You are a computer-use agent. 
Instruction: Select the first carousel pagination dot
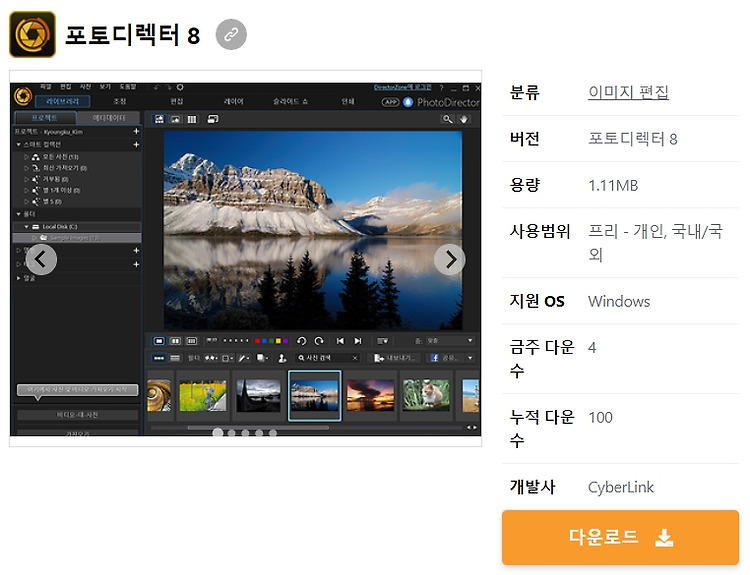(x=218, y=433)
